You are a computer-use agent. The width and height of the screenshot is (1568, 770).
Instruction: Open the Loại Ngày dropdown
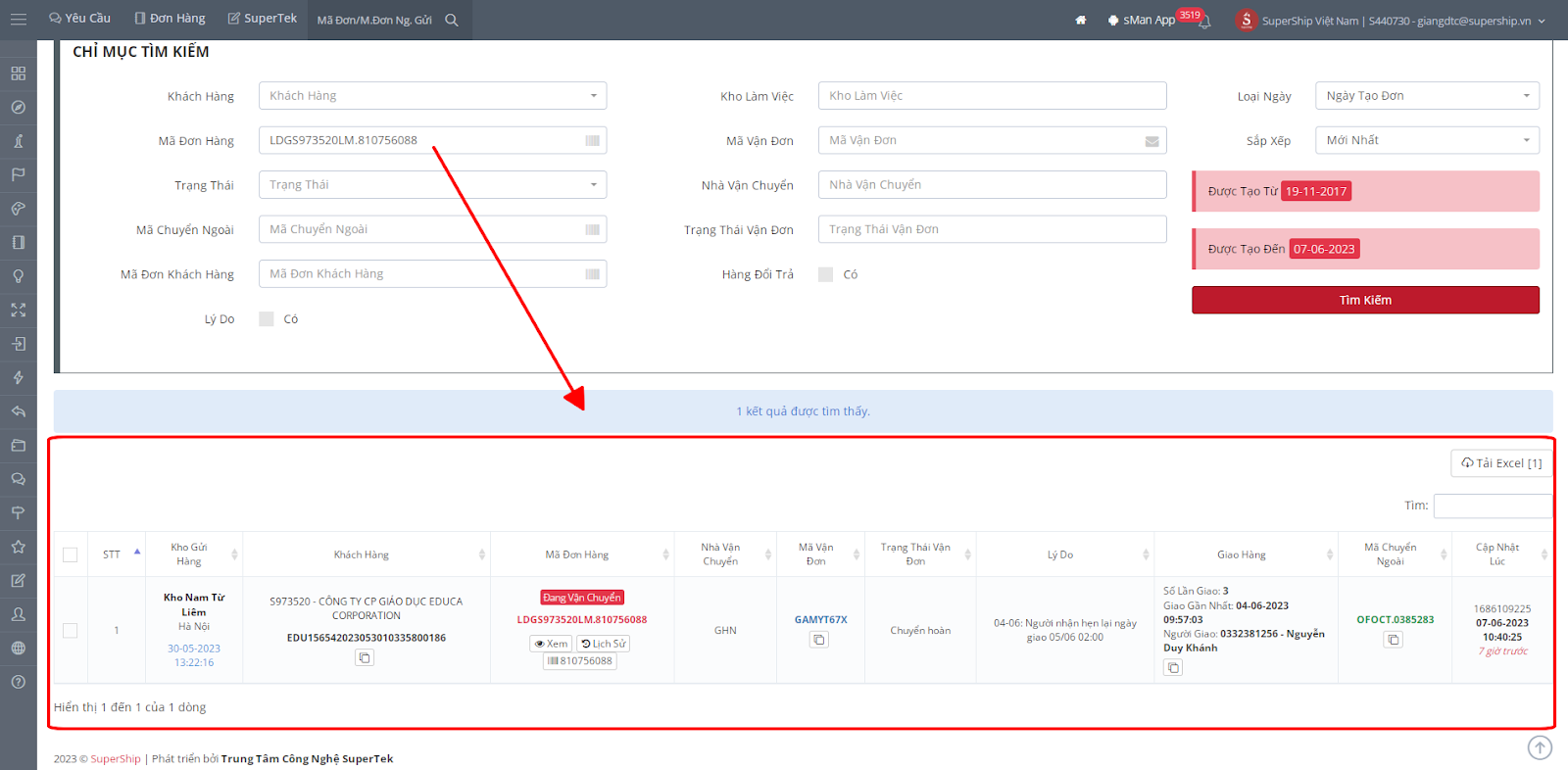pyautogui.click(x=1428, y=96)
